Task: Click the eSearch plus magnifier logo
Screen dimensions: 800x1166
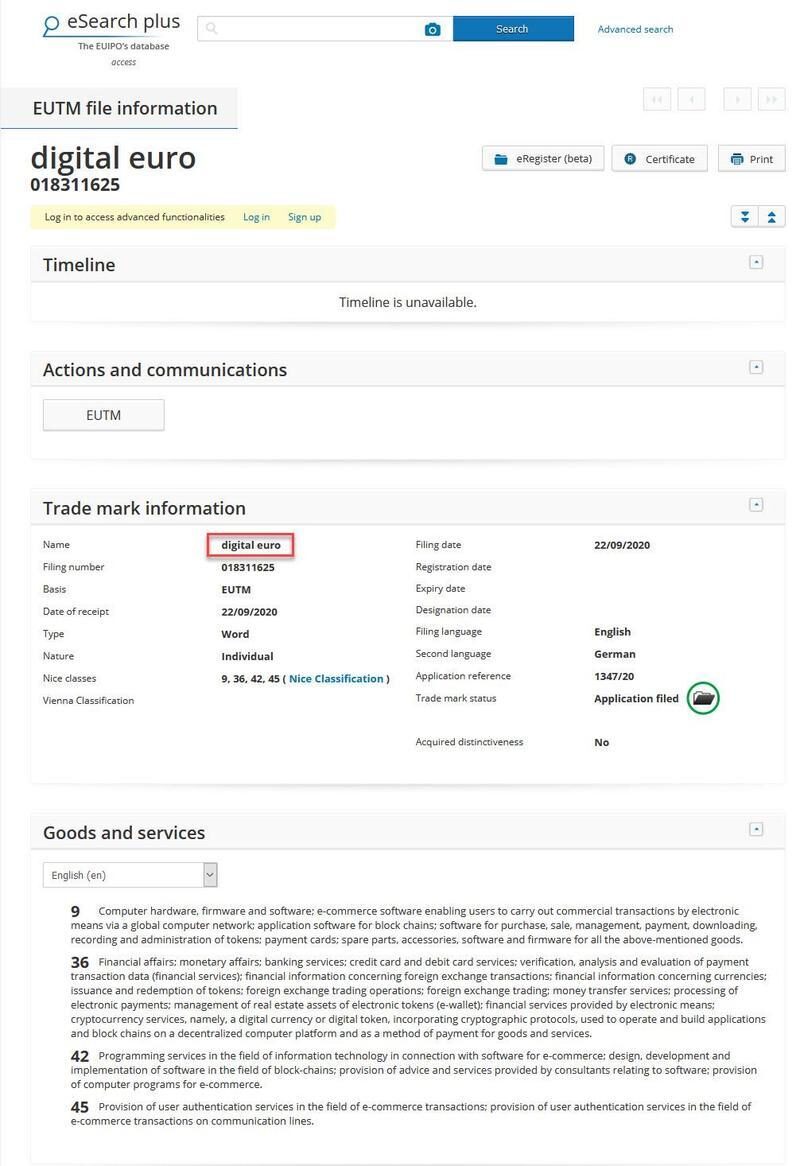Action: pyautogui.click(x=51, y=26)
